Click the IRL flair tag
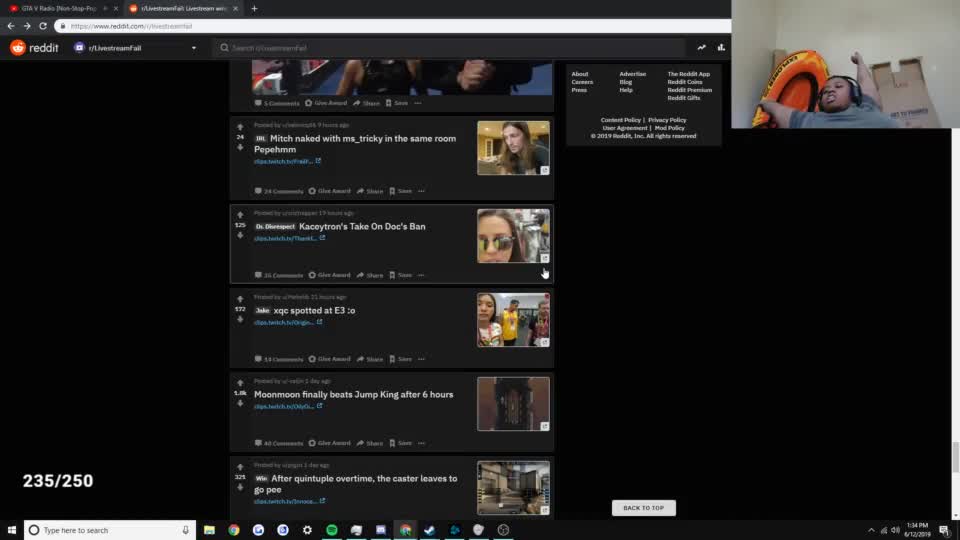 (x=261, y=139)
